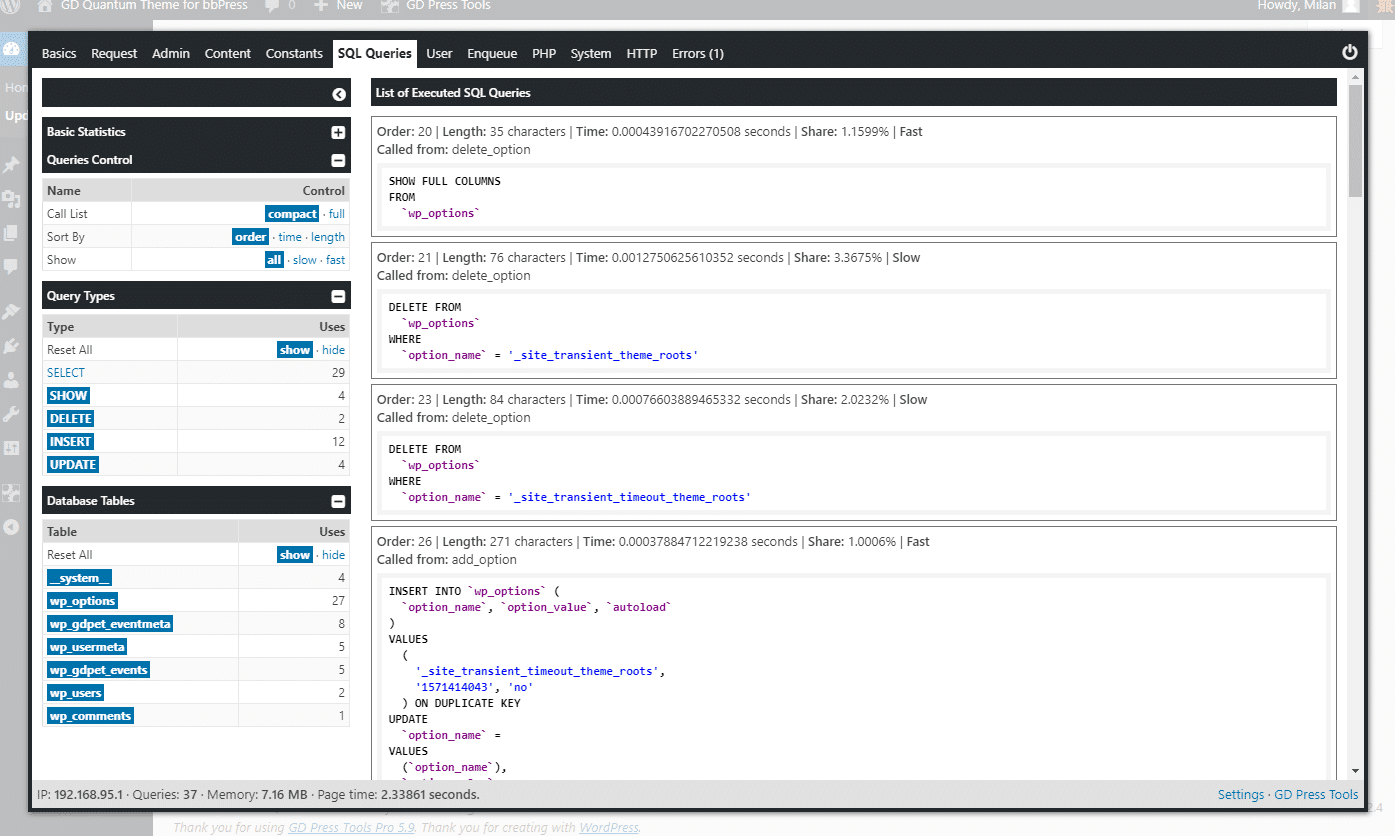Click the power icon to close debugger
Screen dimensions: 1395x836
[1349, 53]
